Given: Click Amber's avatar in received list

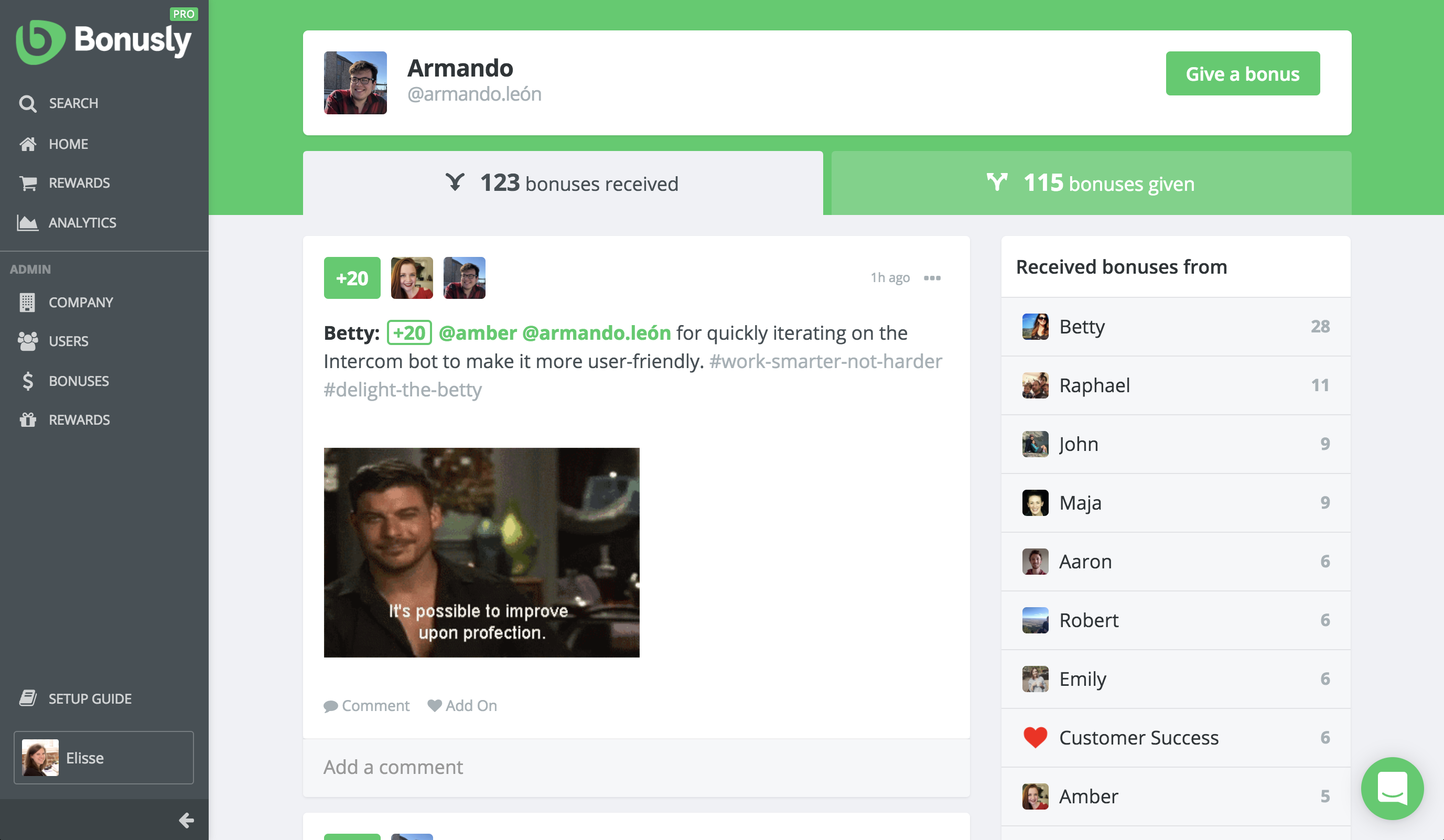Looking at the screenshot, I should 1035,796.
